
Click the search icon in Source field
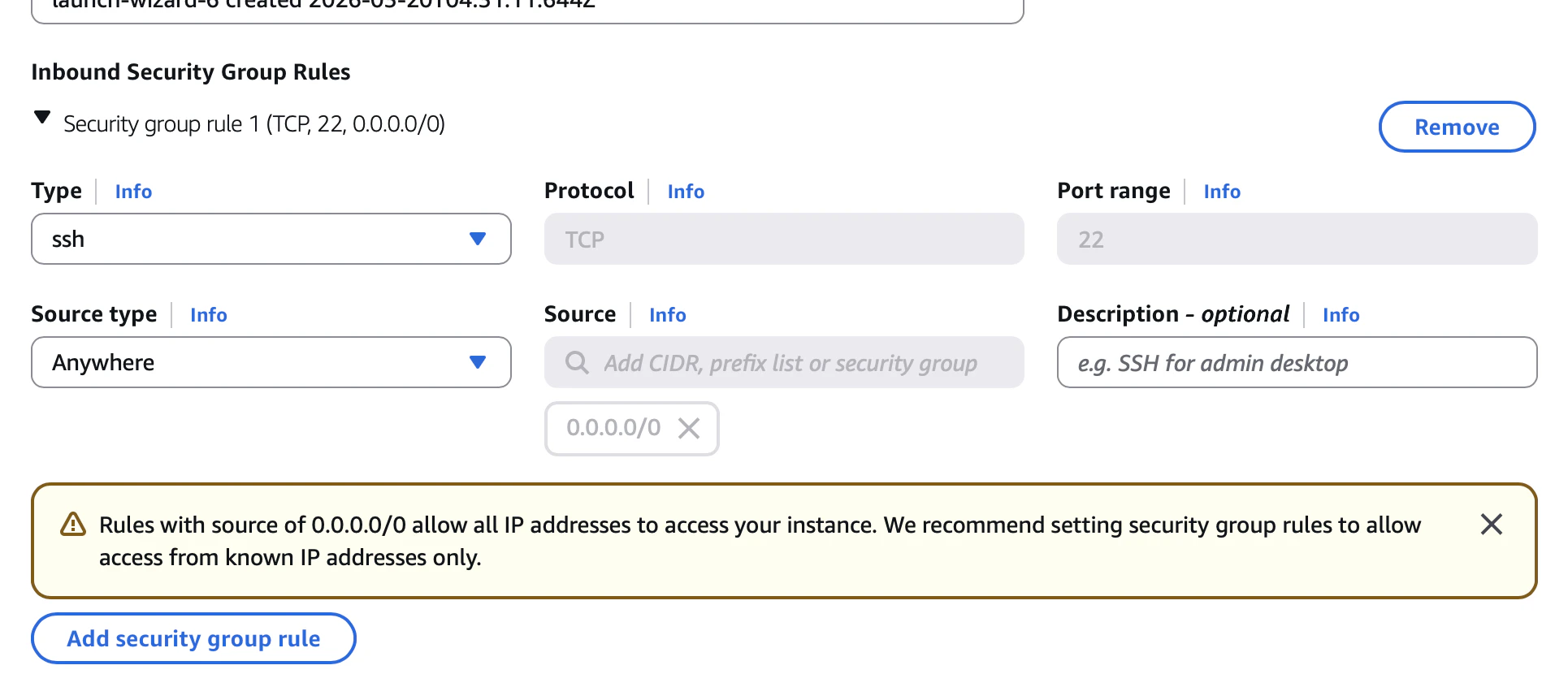pos(577,362)
